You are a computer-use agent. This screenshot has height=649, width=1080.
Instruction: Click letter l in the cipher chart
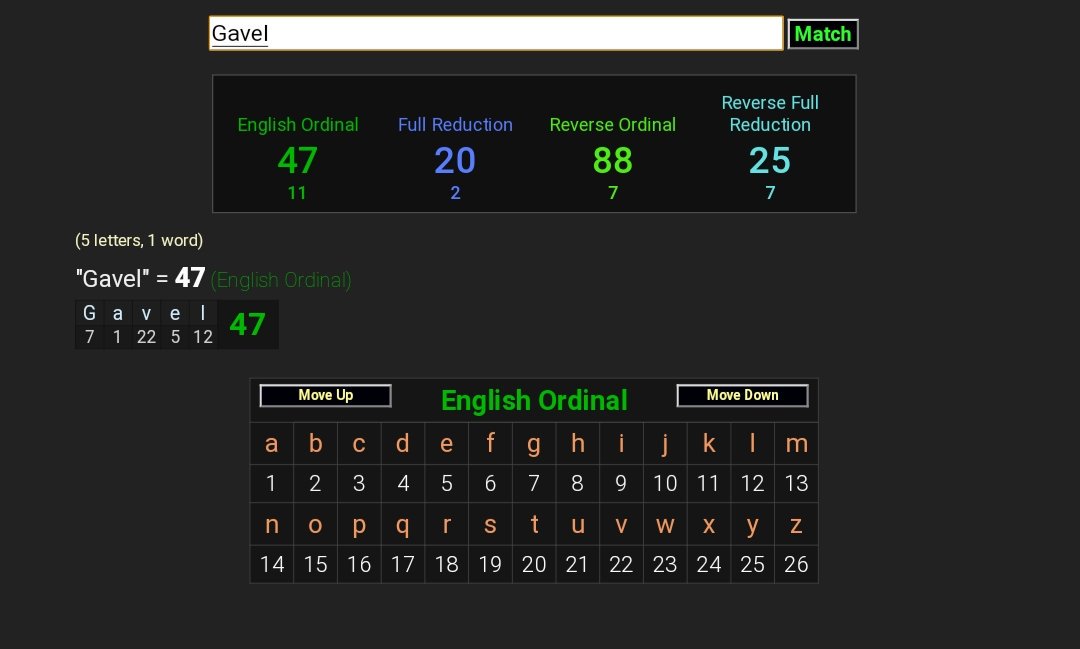(x=752, y=444)
